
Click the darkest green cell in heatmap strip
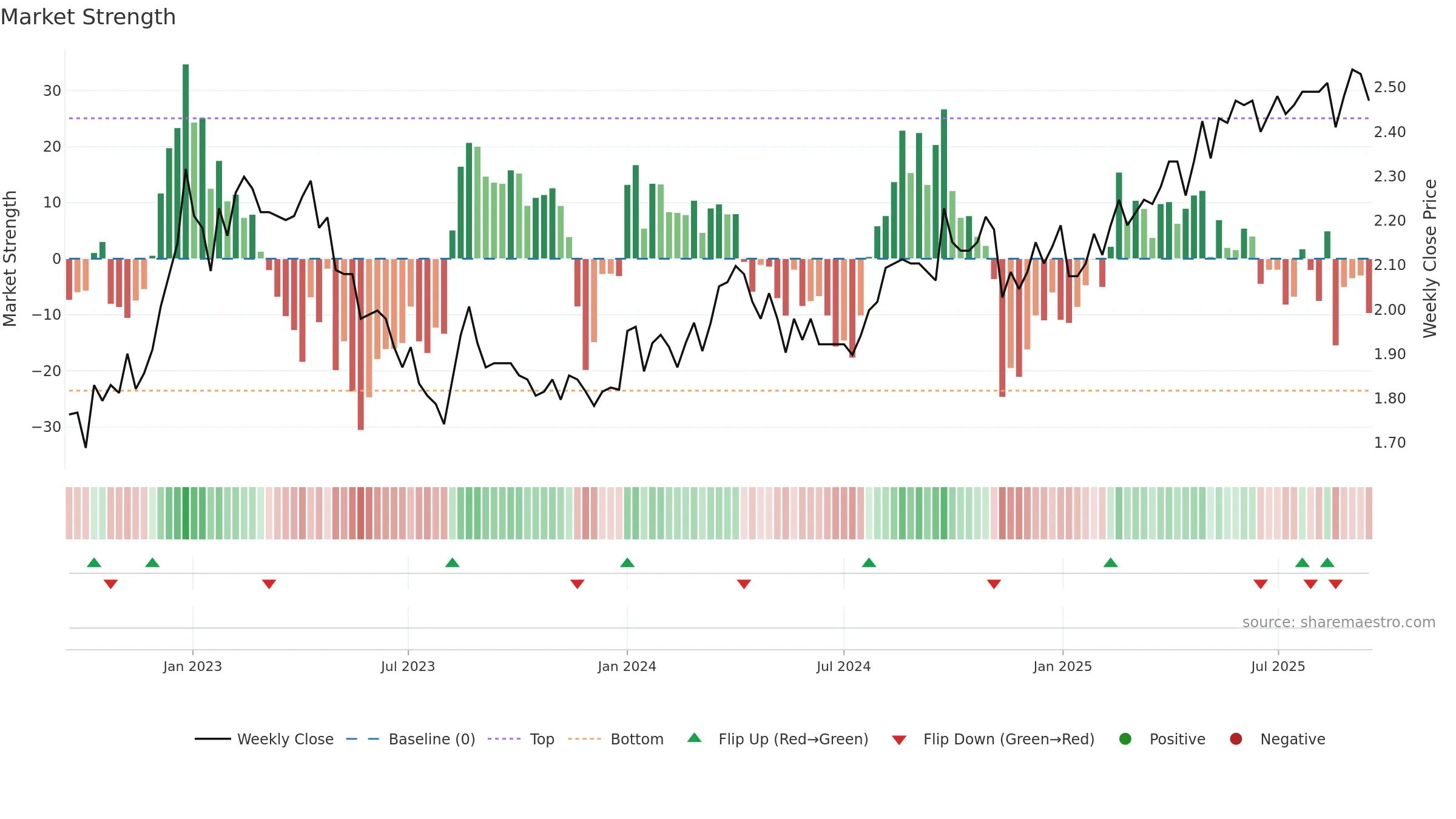pyautogui.click(x=186, y=513)
